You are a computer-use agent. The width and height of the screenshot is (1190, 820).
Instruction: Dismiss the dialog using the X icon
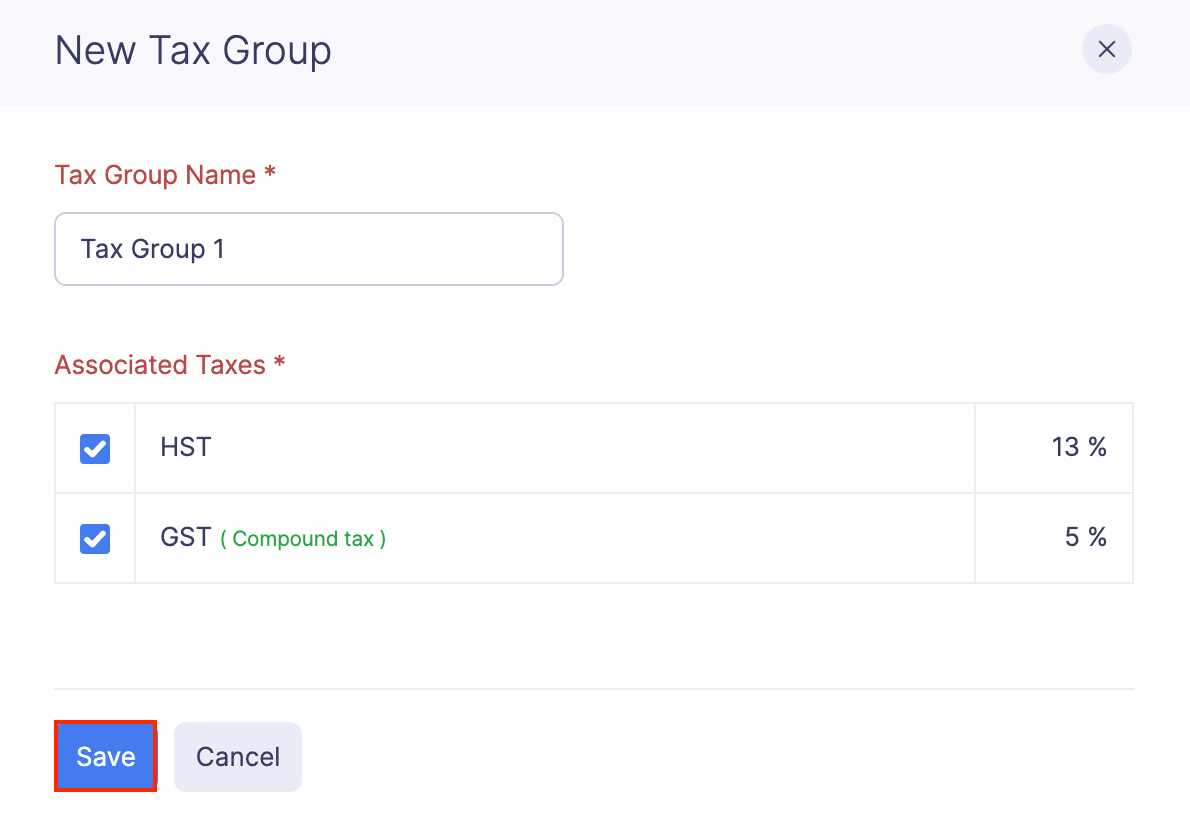[x=1106, y=49]
